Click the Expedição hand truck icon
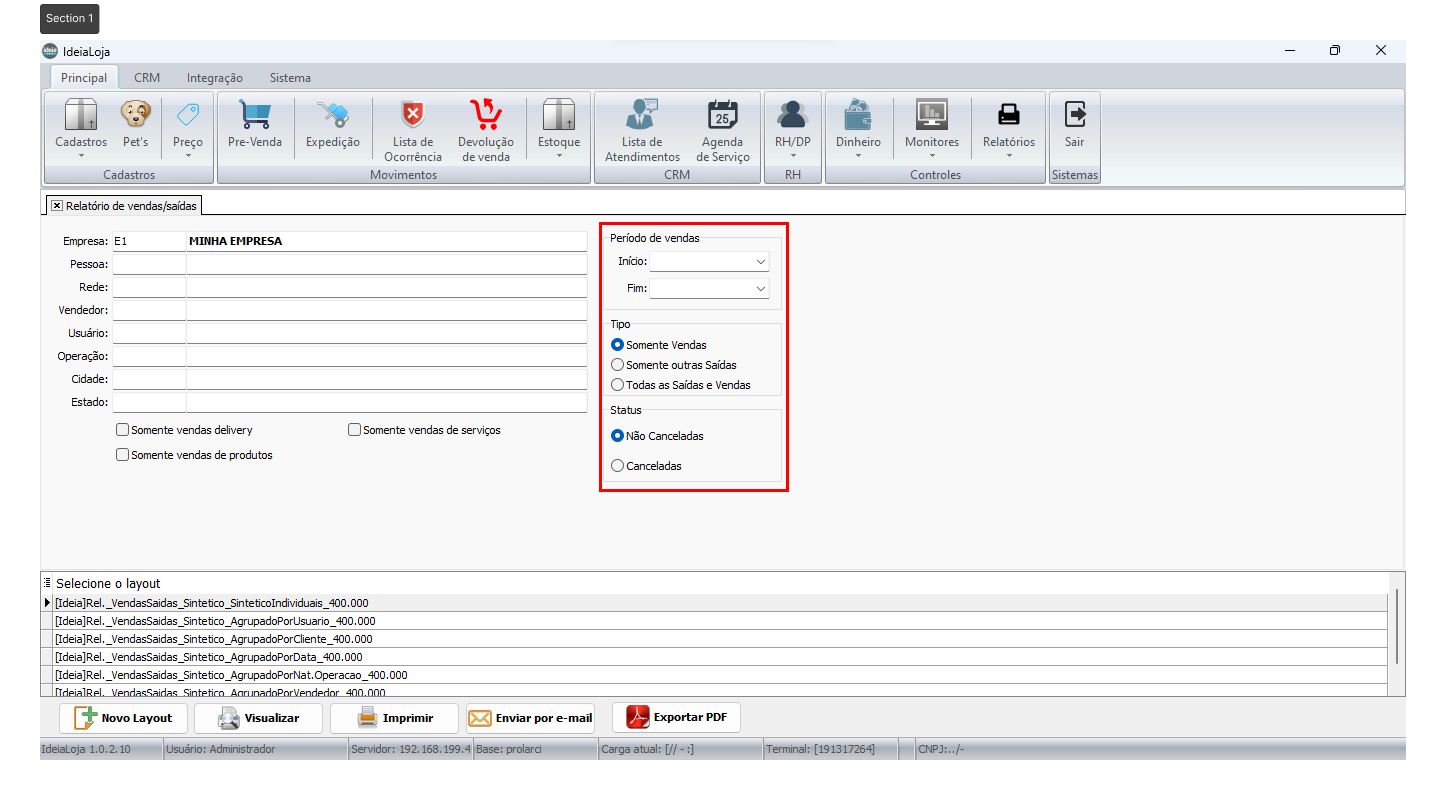This screenshot has width=1446, height=800. tap(332, 117)
